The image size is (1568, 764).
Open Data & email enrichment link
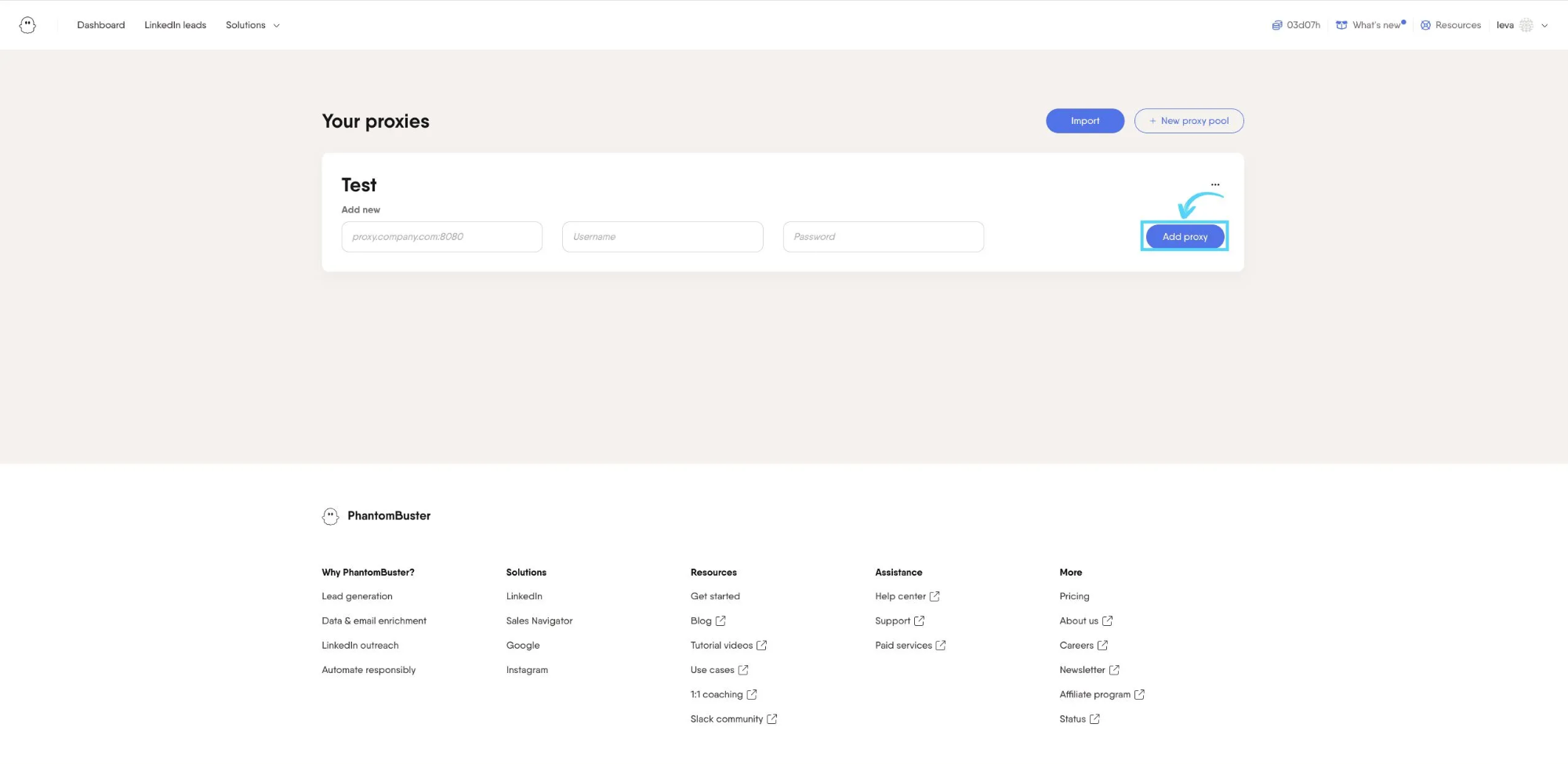pyautogui.click(x=374, y=621)
